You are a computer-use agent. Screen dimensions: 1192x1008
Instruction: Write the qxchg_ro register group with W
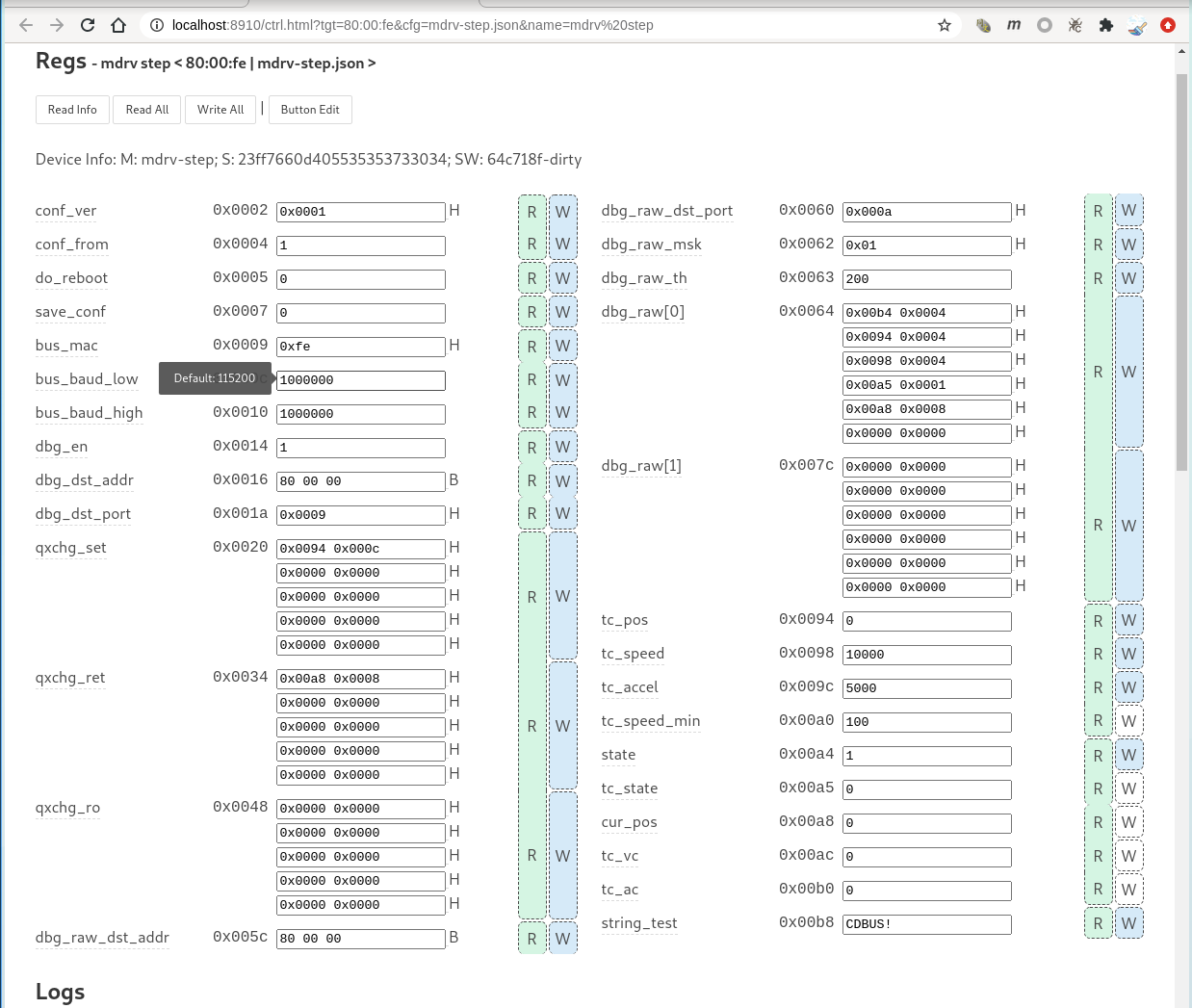point(563,855)
